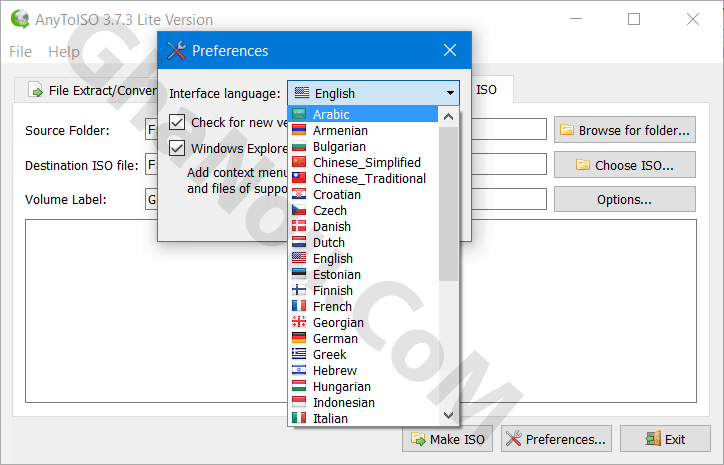Click the Italian flag icon
Screen dimensions: 724x465
pyautogui.click(x=299, y=418)
